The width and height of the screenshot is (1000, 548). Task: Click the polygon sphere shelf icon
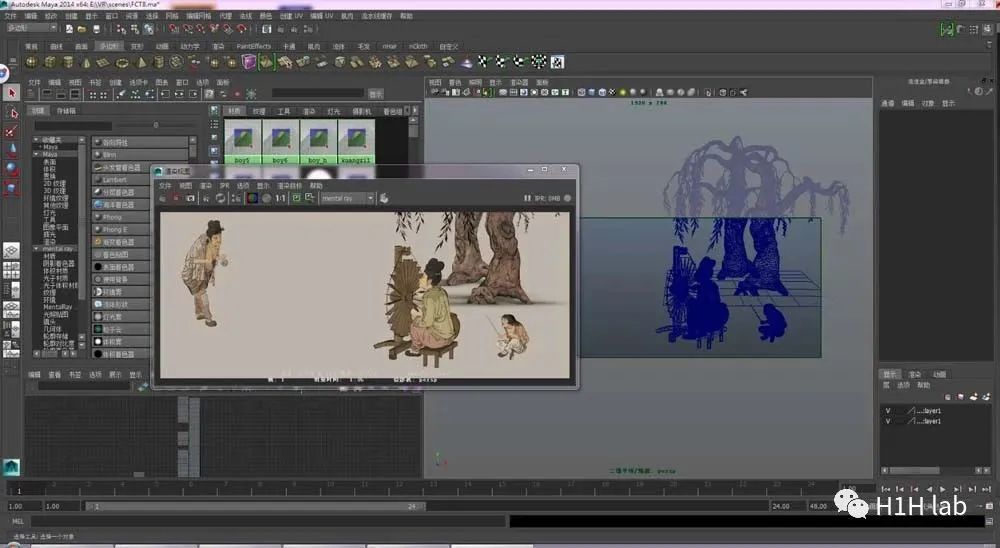(30, 62)
